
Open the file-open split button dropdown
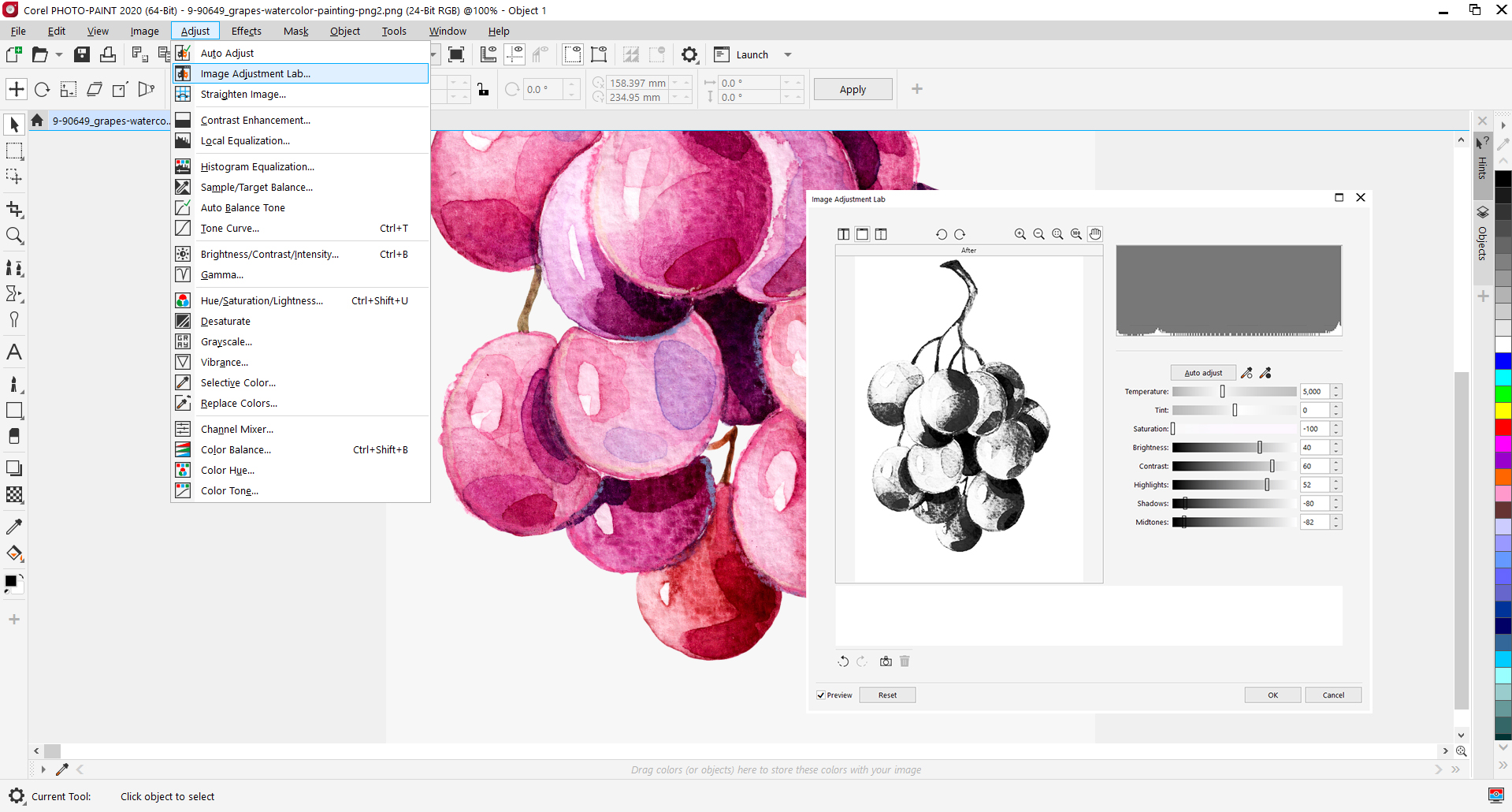click(x=58, y=54)
